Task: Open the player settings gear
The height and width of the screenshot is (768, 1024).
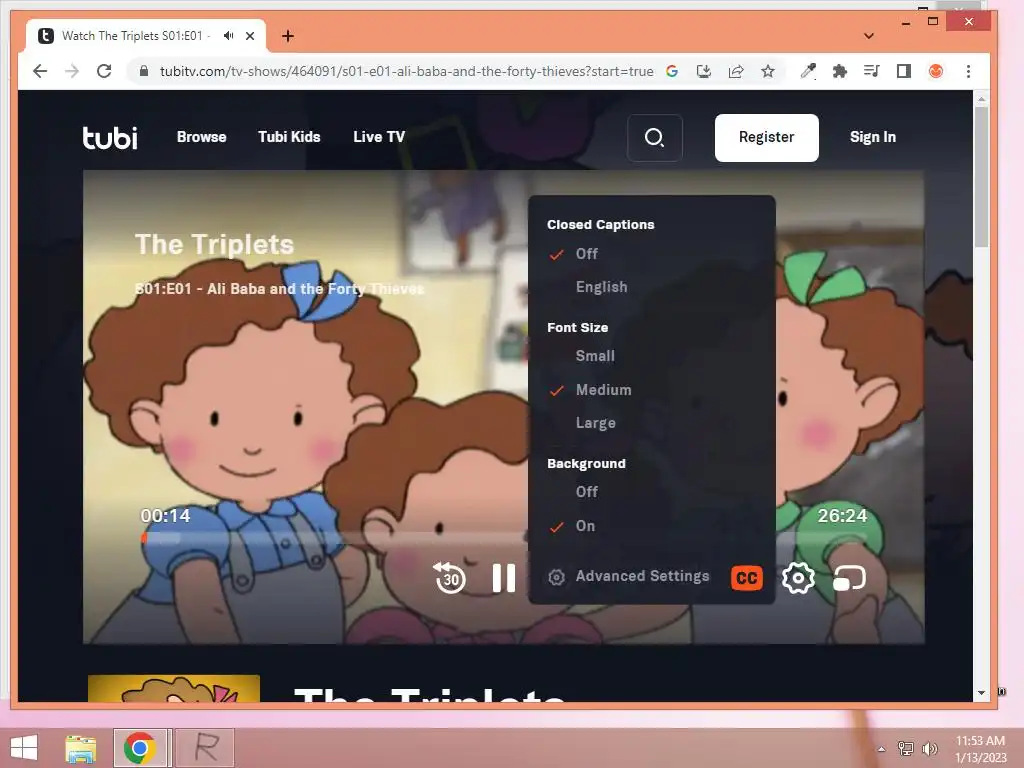Action: point(798,577)
